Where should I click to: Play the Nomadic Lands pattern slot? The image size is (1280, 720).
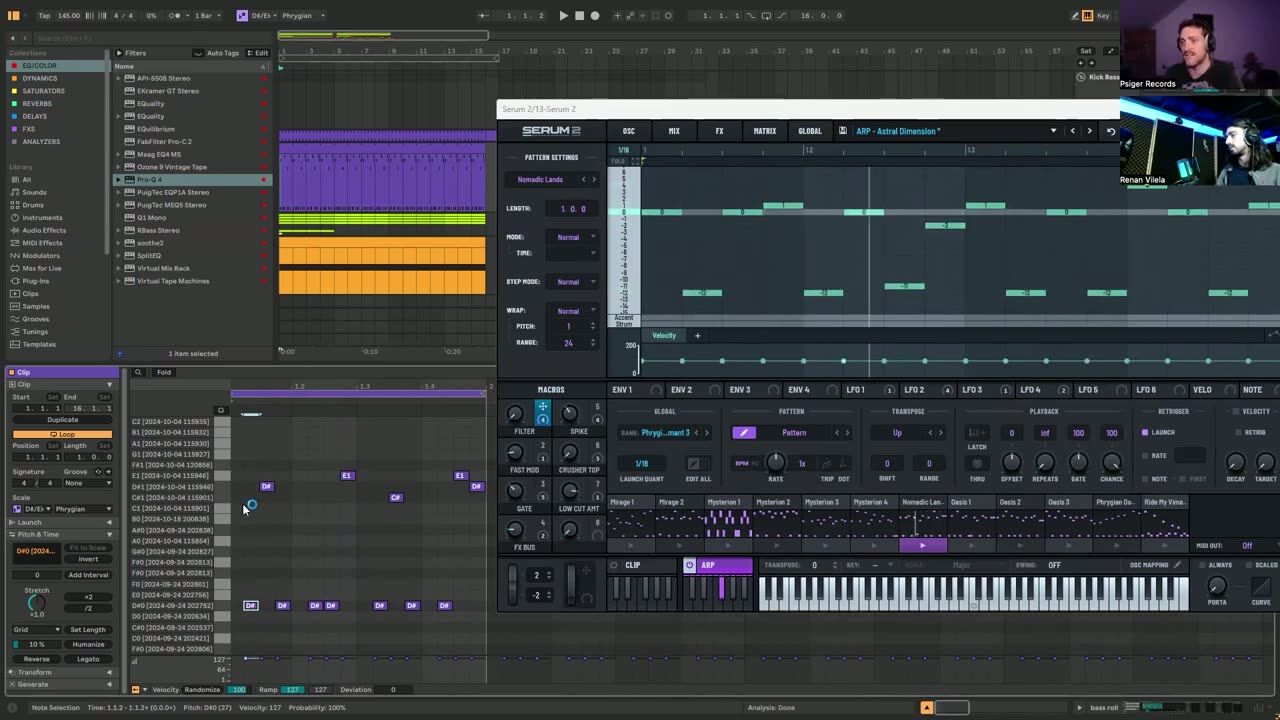tap(922, 545)
